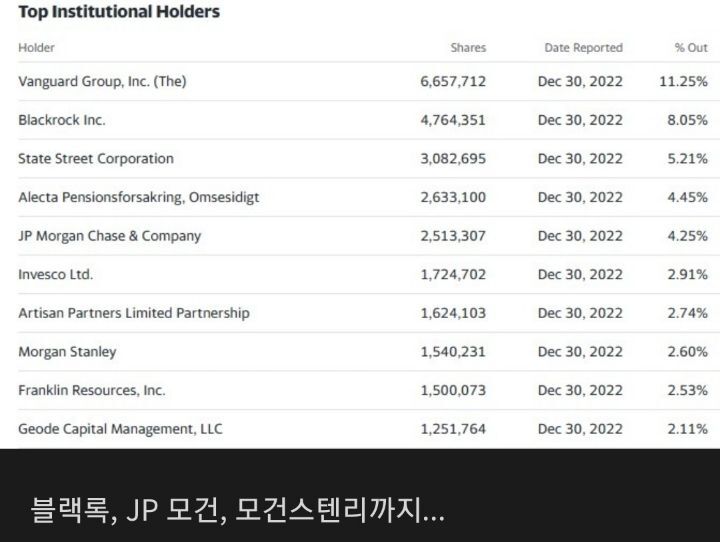This screenshot has width=720, height=542.
Task: Click Geode Capital Management, LLC
Action: click(120, 429)
